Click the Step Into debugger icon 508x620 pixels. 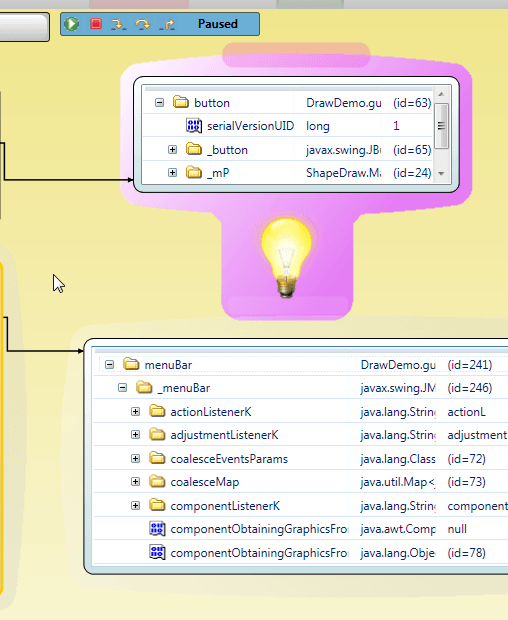point(118,25)
